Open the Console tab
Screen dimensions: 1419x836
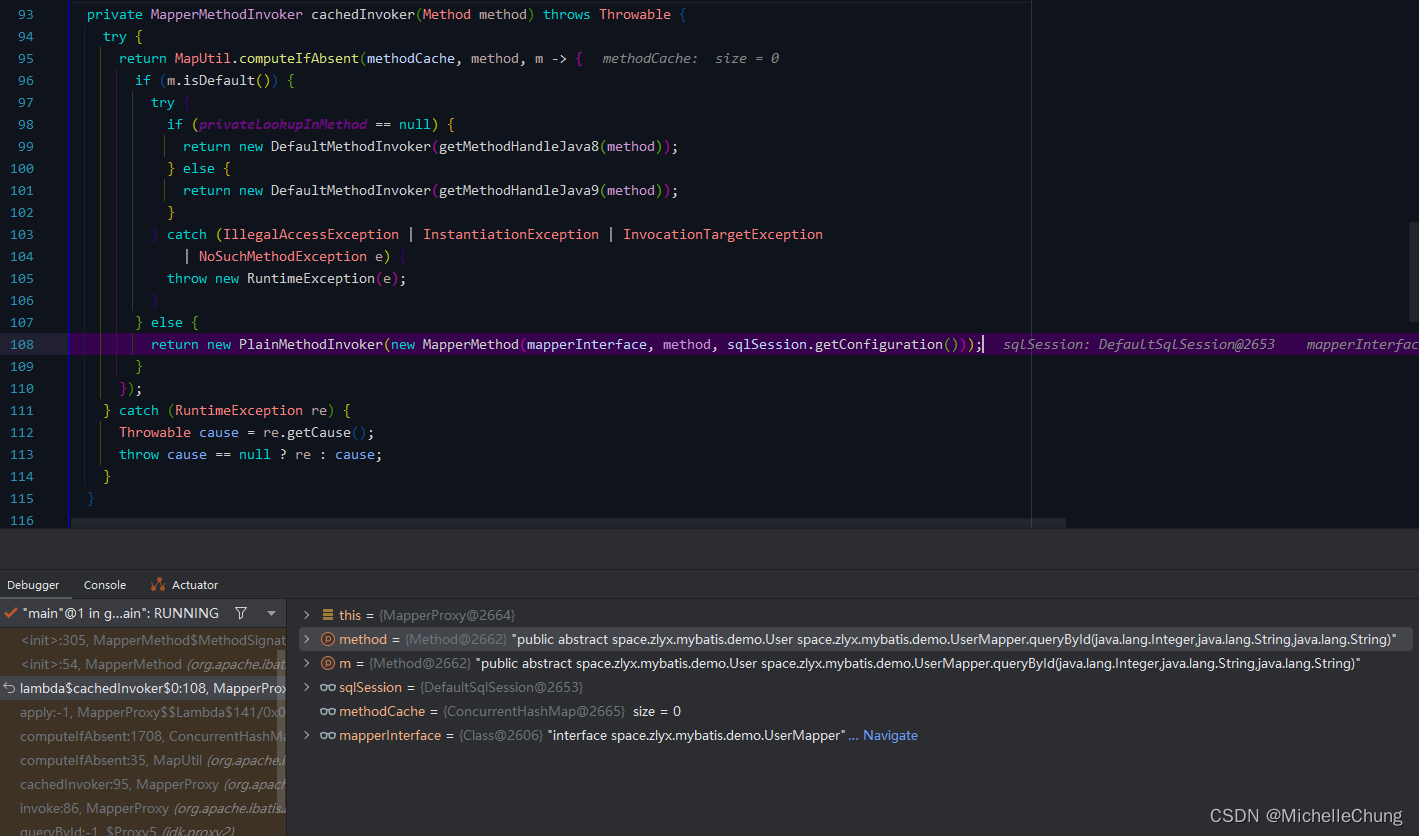pos(105,585)
